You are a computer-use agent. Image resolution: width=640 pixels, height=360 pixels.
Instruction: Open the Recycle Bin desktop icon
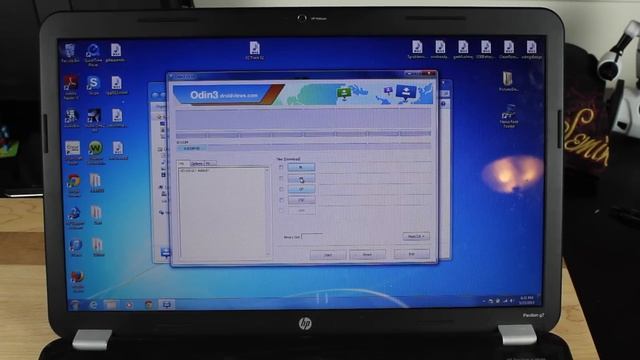coord(69,53)
